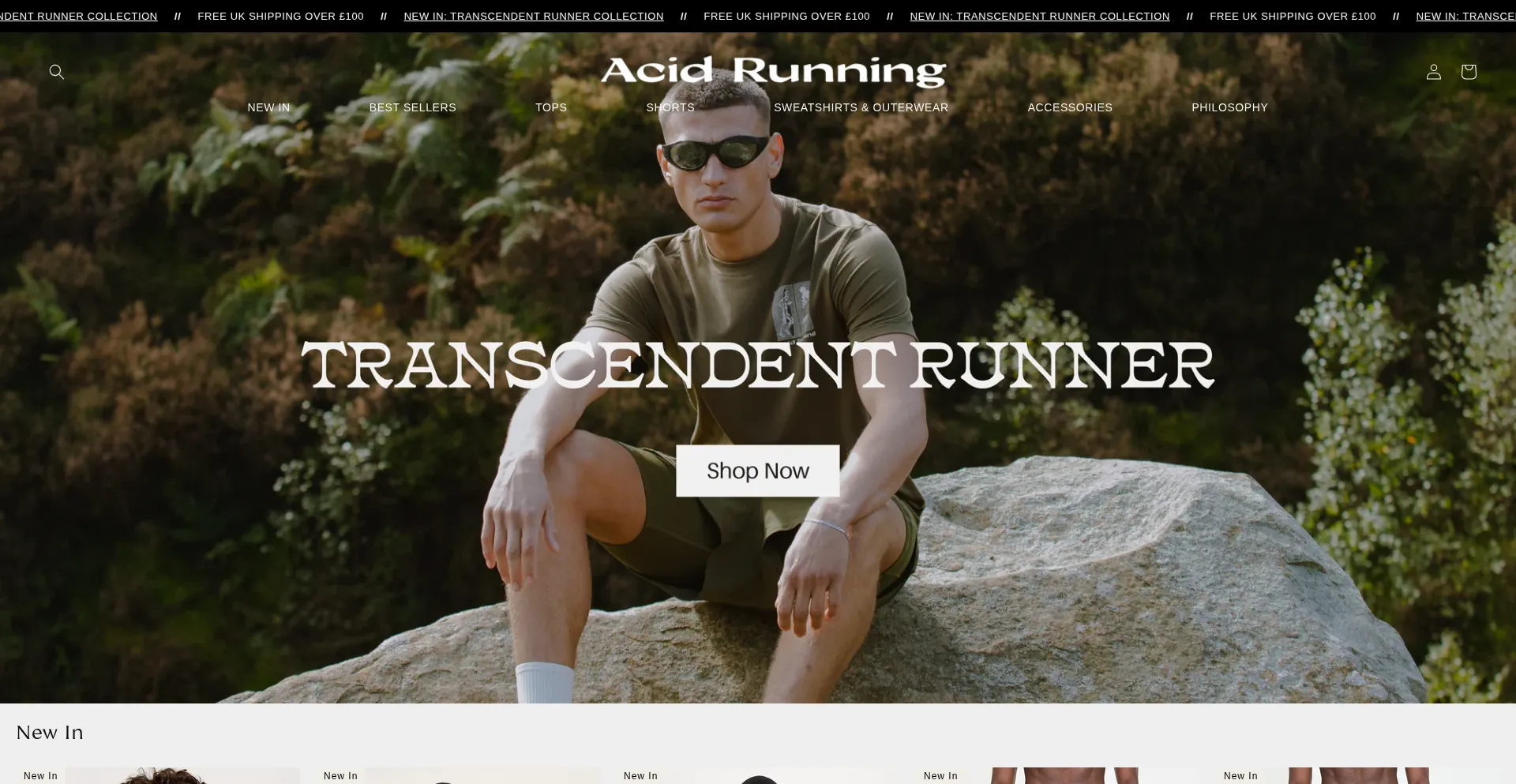Follow the centered New In Transcendent Runner Collection link
Image resolution: width=1516 pixels, height=784 pixels.
point(534,16)
